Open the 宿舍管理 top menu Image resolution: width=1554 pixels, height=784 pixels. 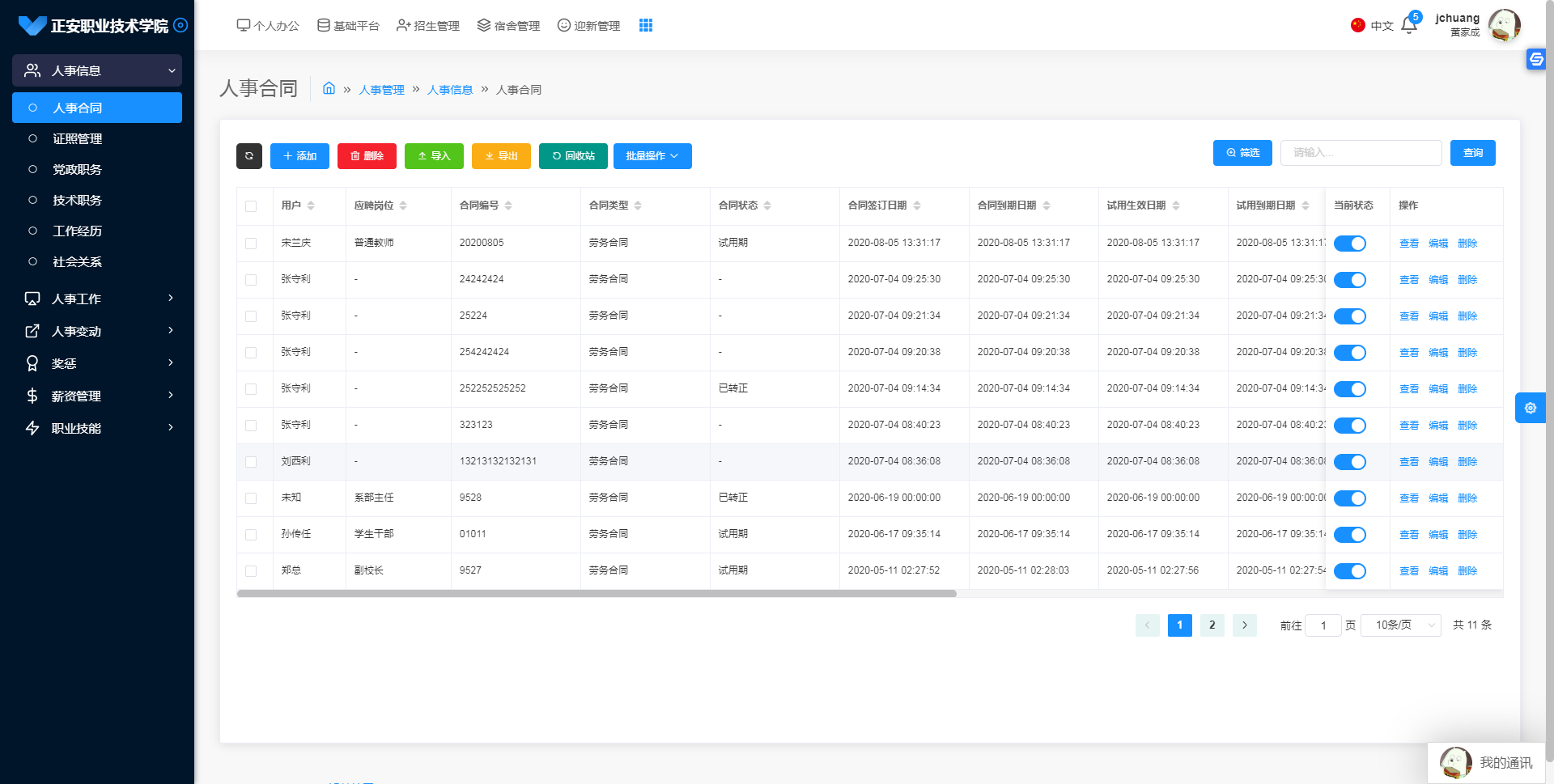click(x=508, y=26)
